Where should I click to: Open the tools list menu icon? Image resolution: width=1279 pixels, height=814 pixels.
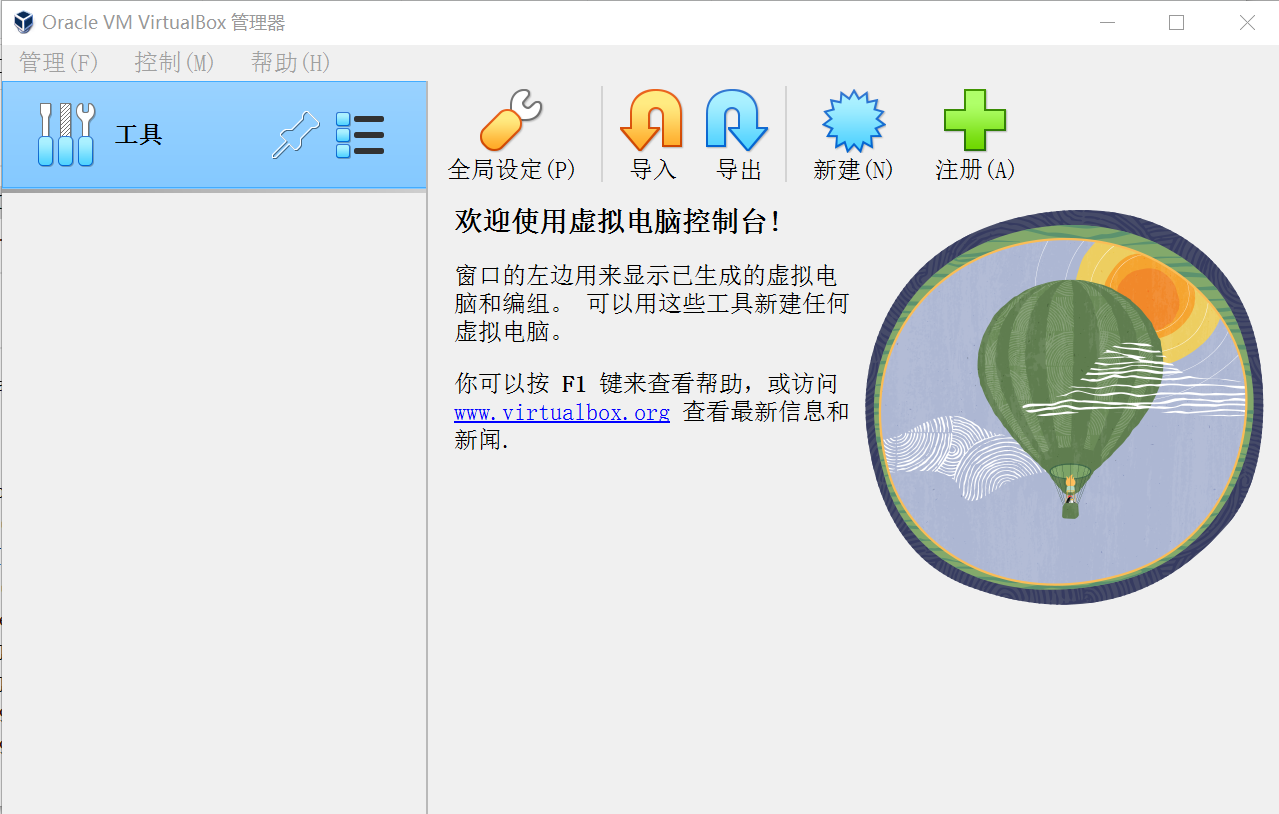click(360, 135)
